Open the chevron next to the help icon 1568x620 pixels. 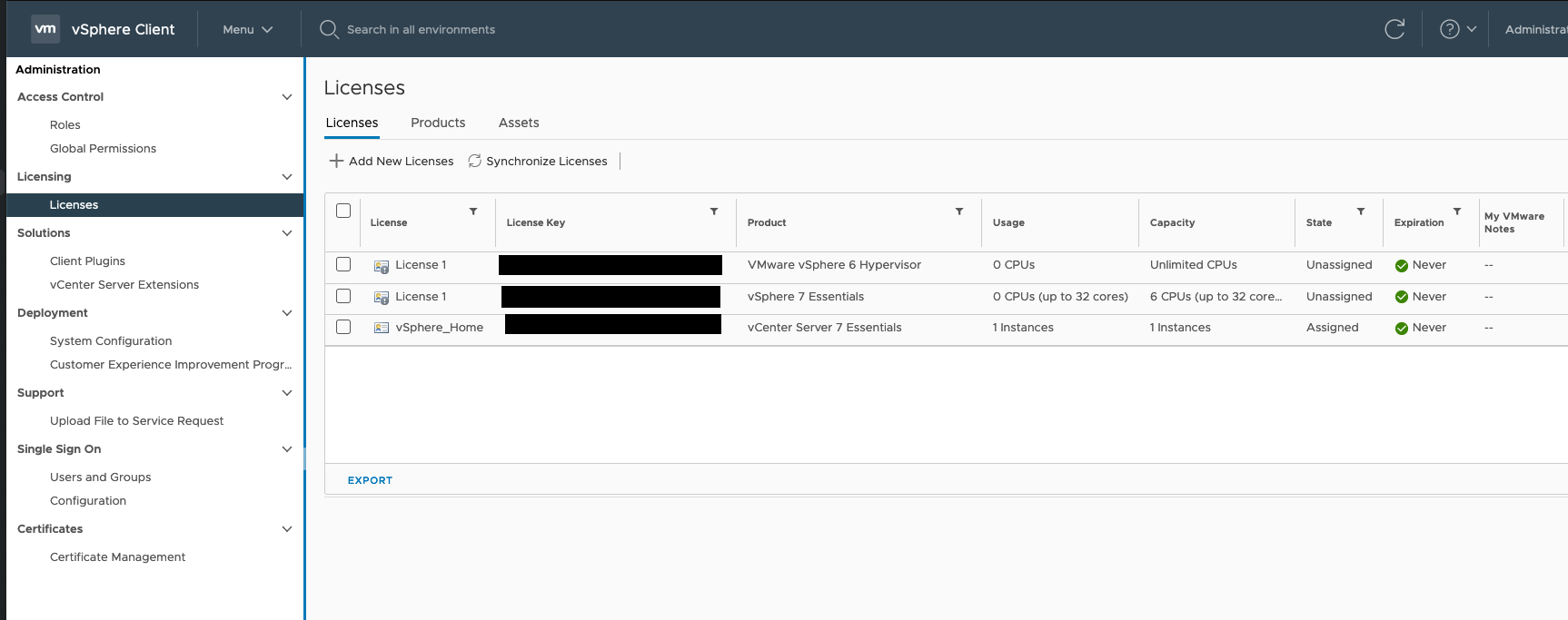pyautogui.click(x=1472, y=29)
